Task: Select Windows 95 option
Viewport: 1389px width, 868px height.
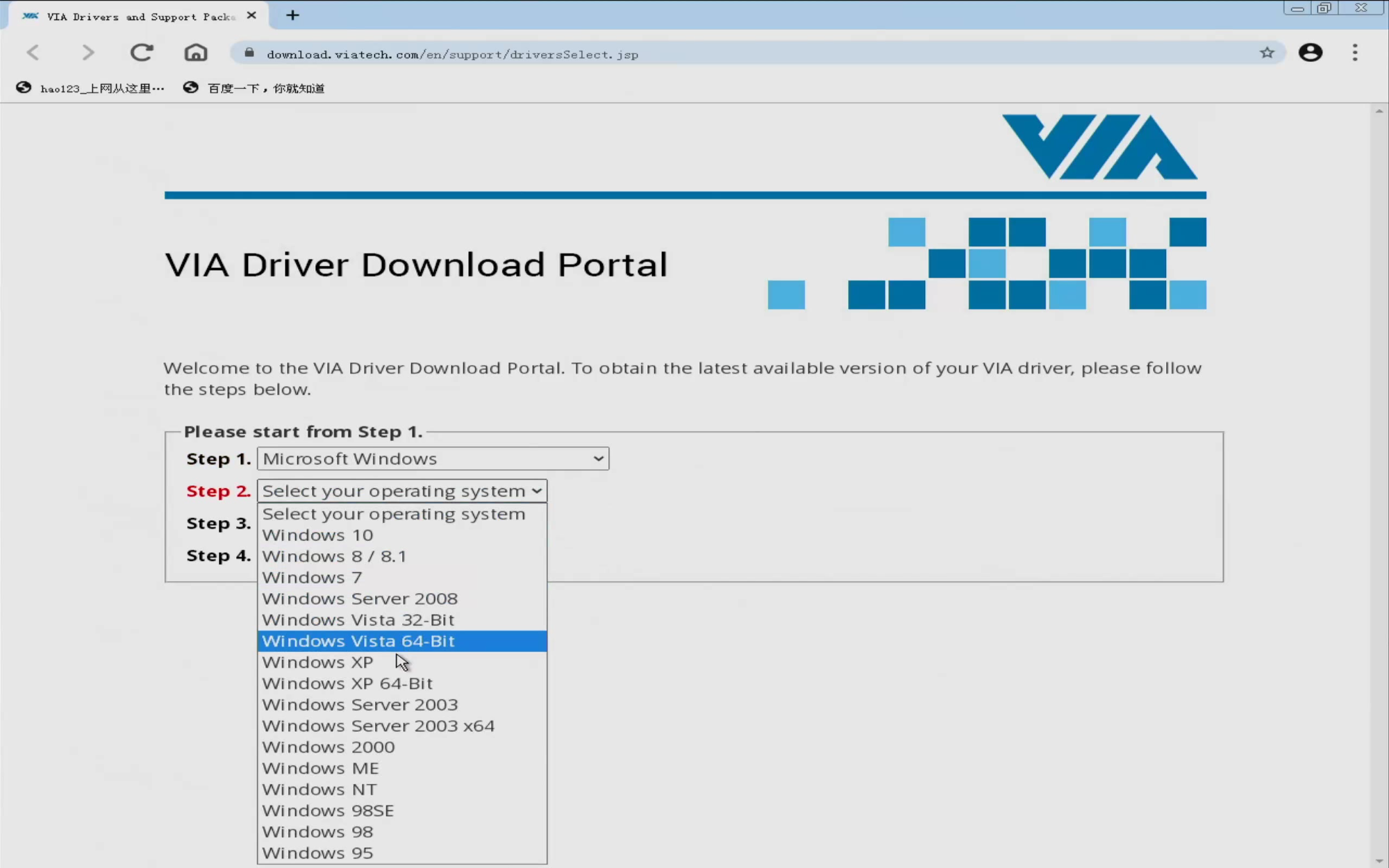Action: point(402,853)
